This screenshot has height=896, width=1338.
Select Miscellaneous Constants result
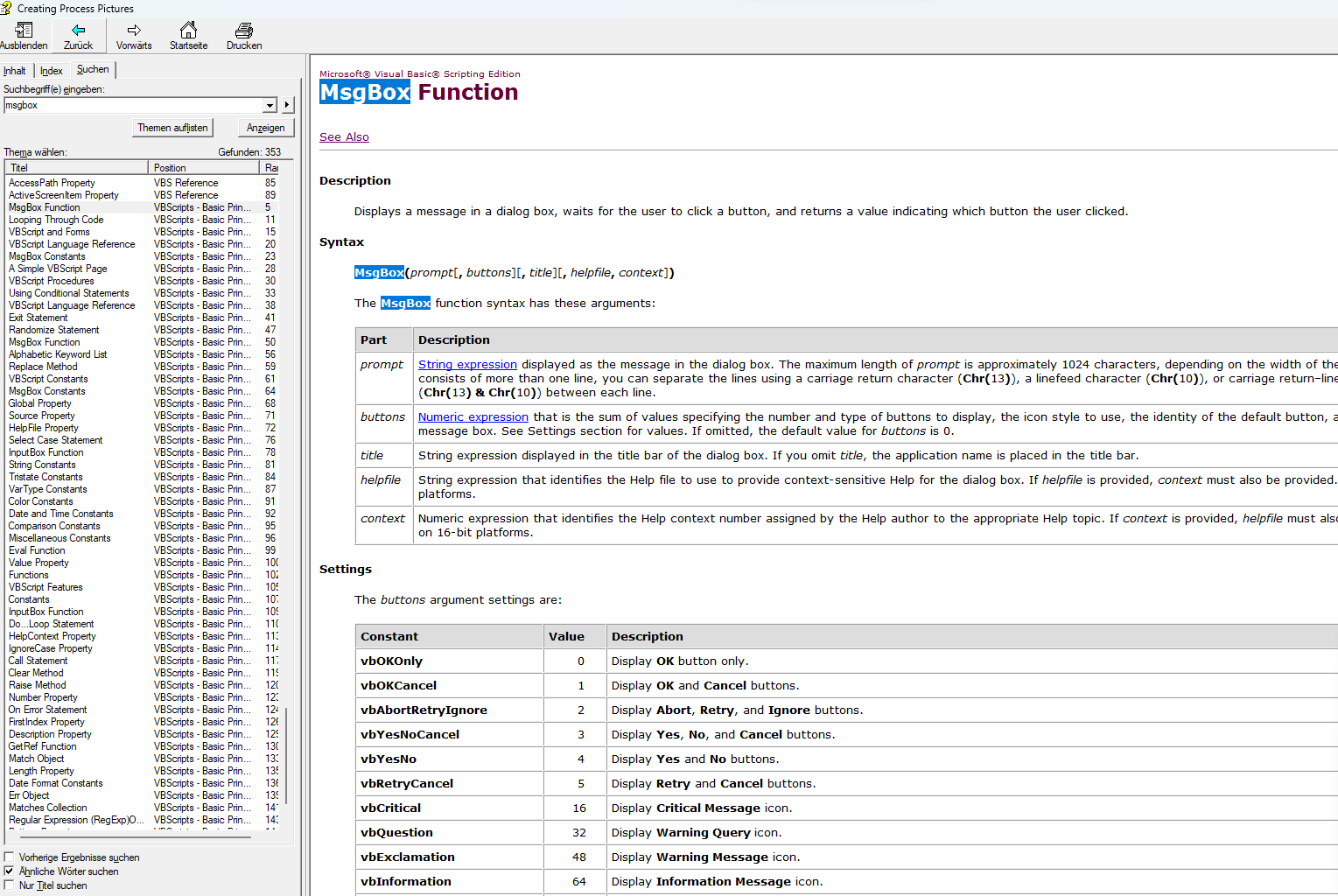pos(60,538)
